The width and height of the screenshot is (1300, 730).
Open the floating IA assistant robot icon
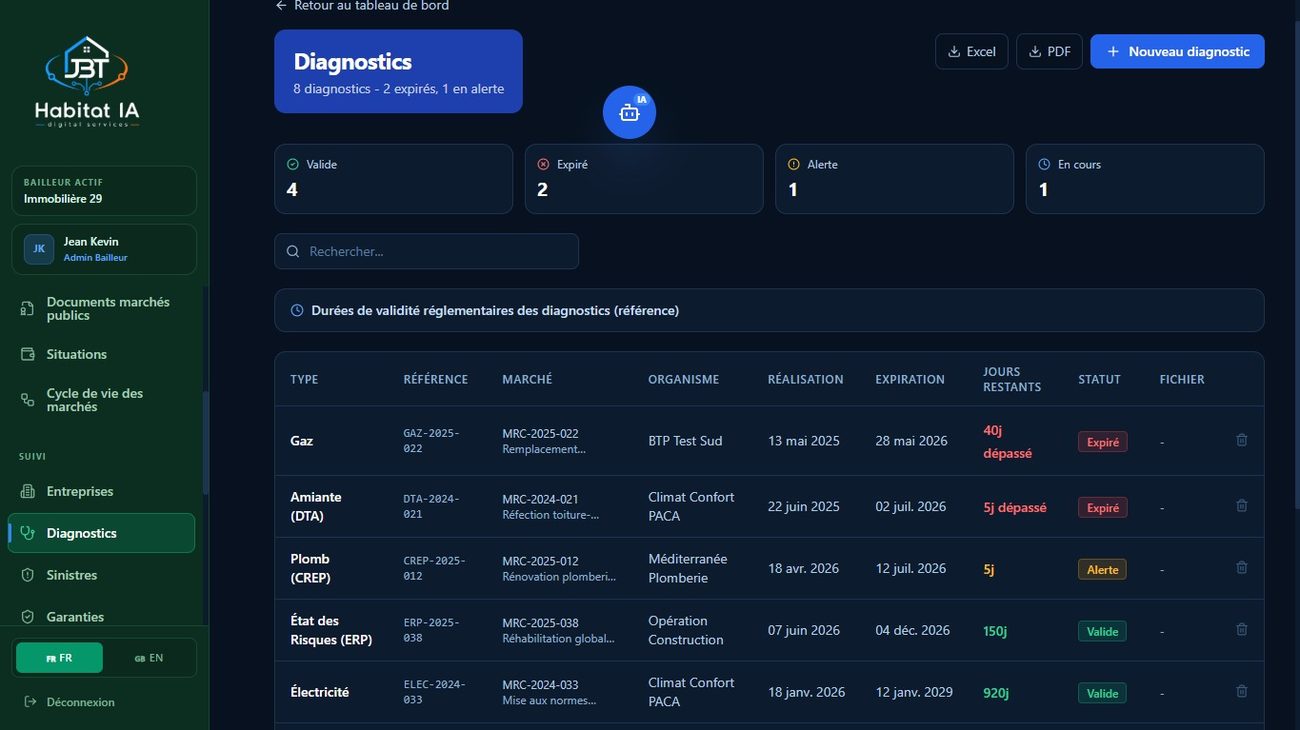coord(629,113)
